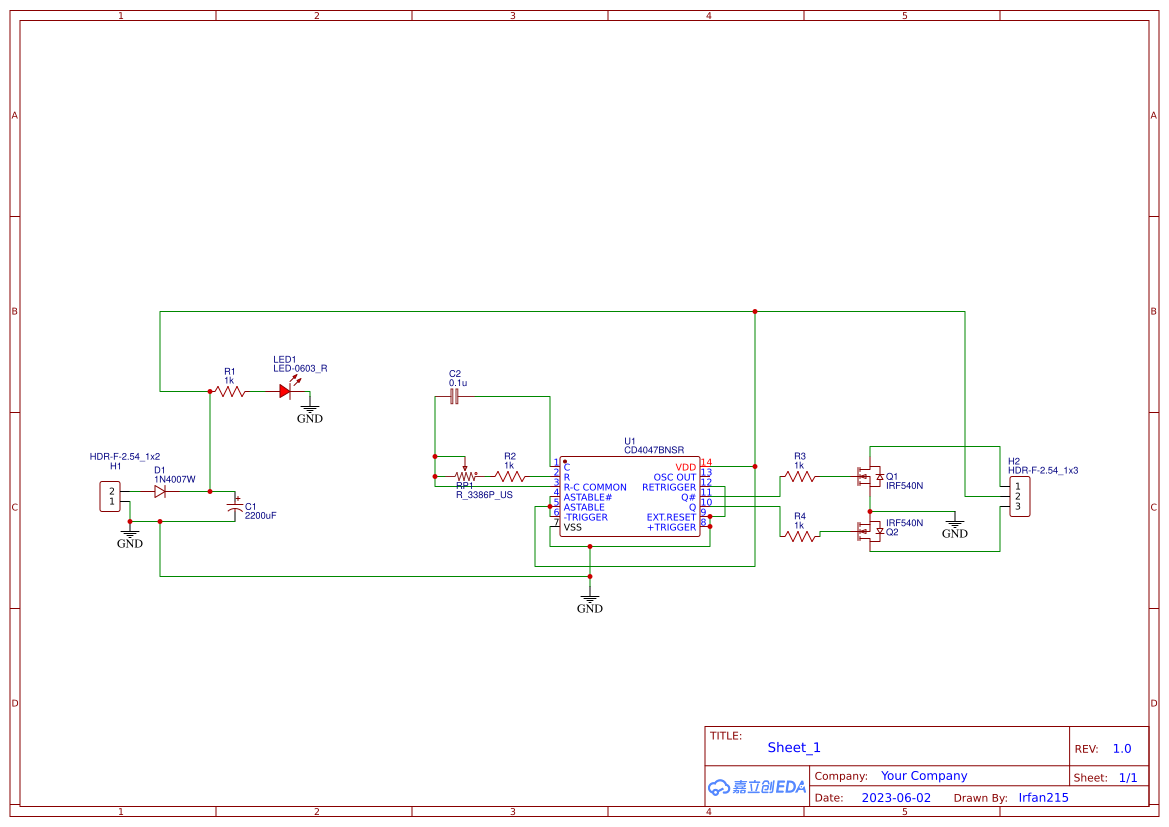Select the U1 CD4047BNSR IC body
1169x827 pixels.
click(x=628, y=495)
